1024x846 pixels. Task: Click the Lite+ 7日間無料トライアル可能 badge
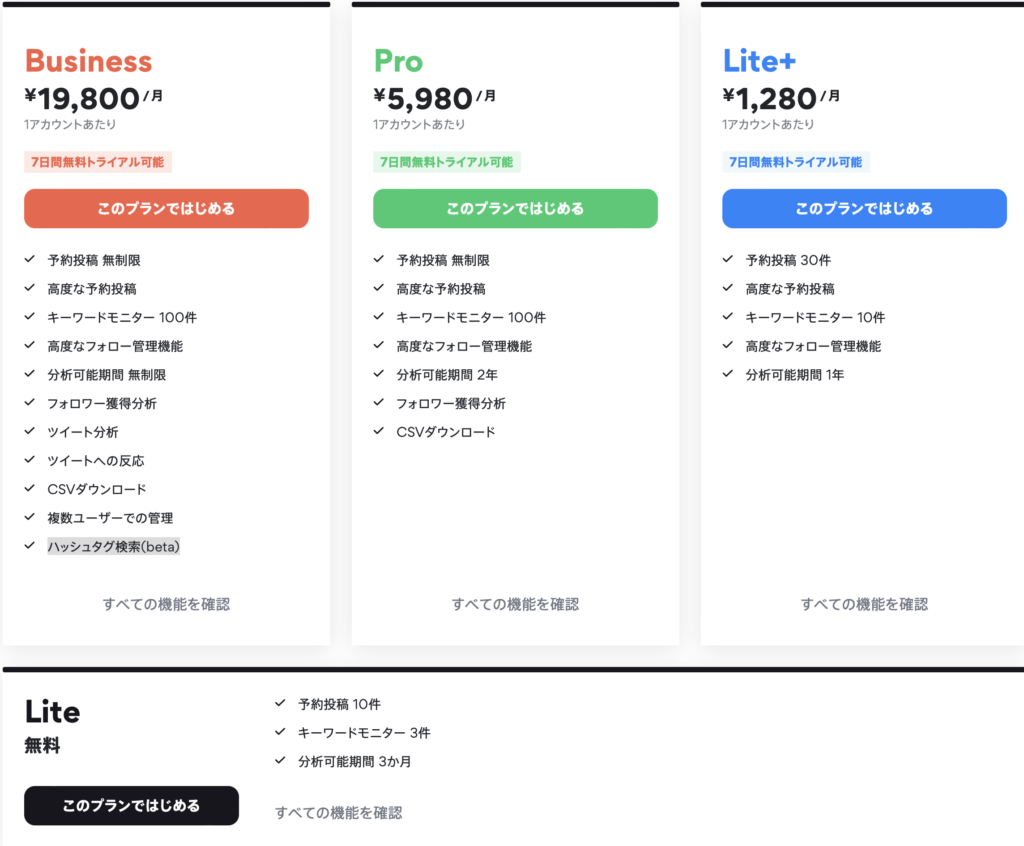796,162
